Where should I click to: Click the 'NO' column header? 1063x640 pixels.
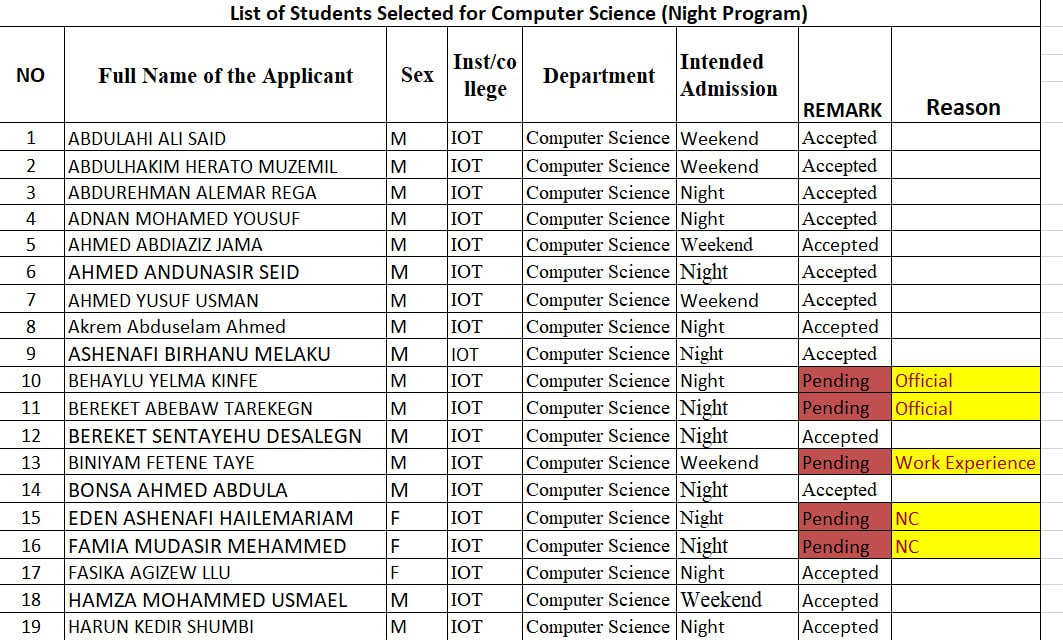(31, 75)
